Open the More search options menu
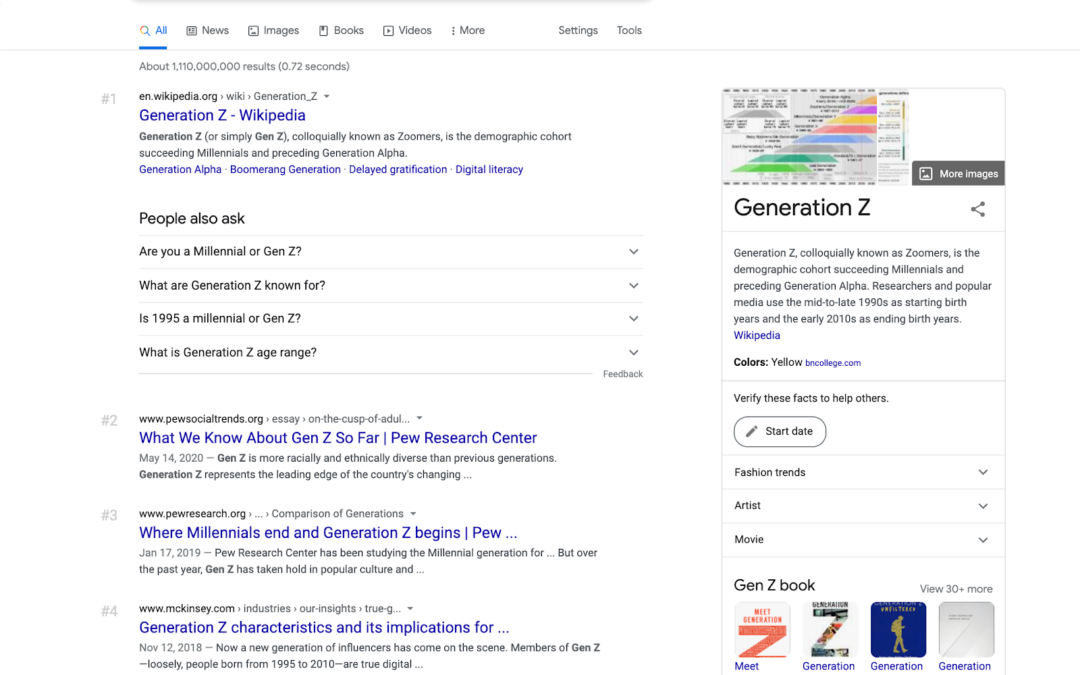1080x675 pixels. 467,30
